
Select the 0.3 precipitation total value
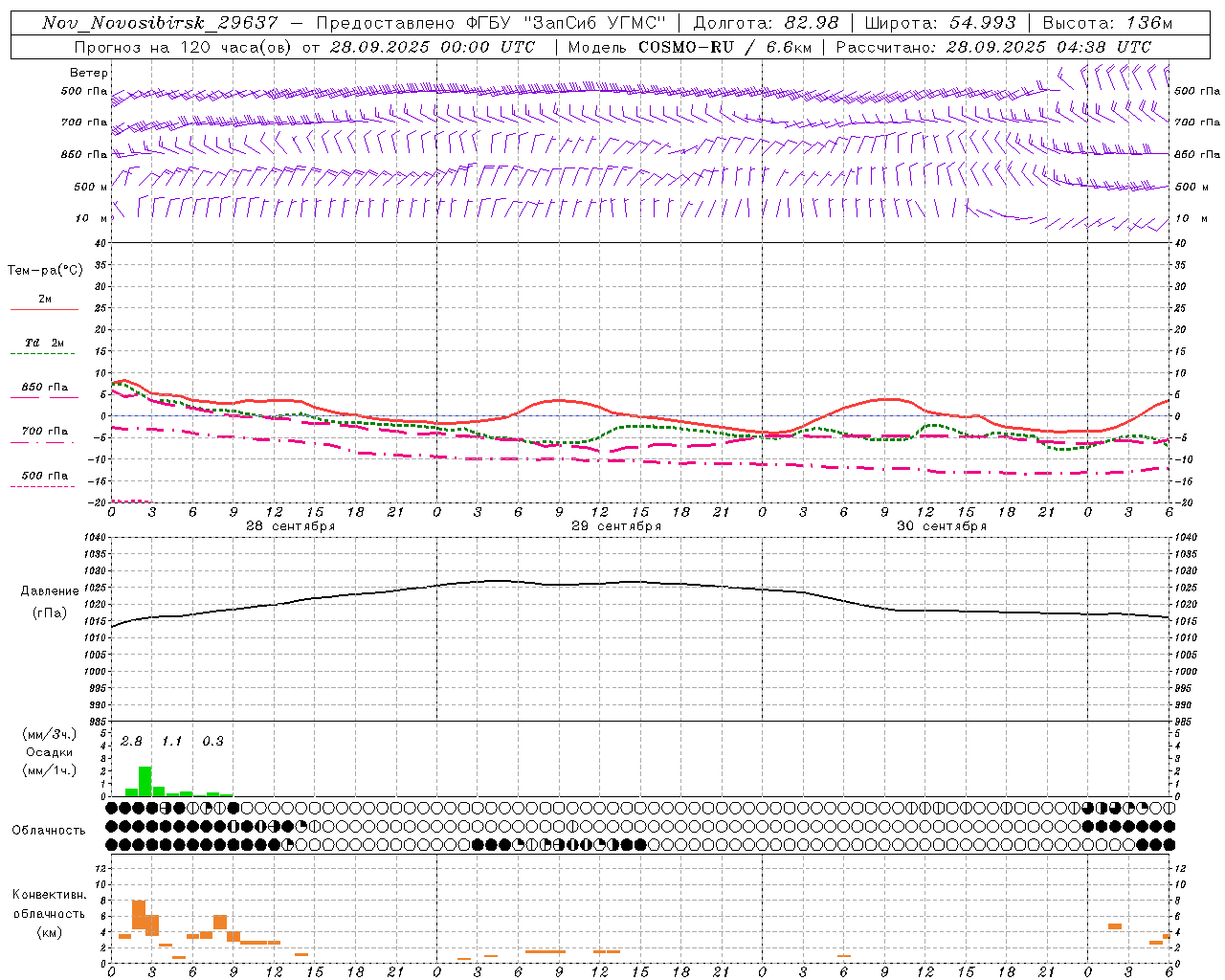tap(212, 742)
